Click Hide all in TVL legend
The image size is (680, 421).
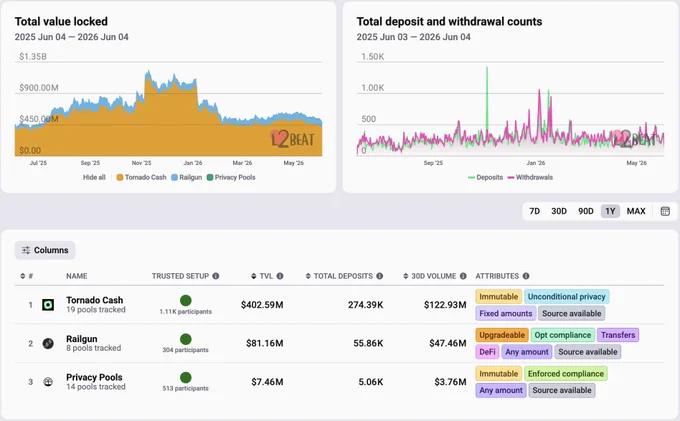click(94, 177)
